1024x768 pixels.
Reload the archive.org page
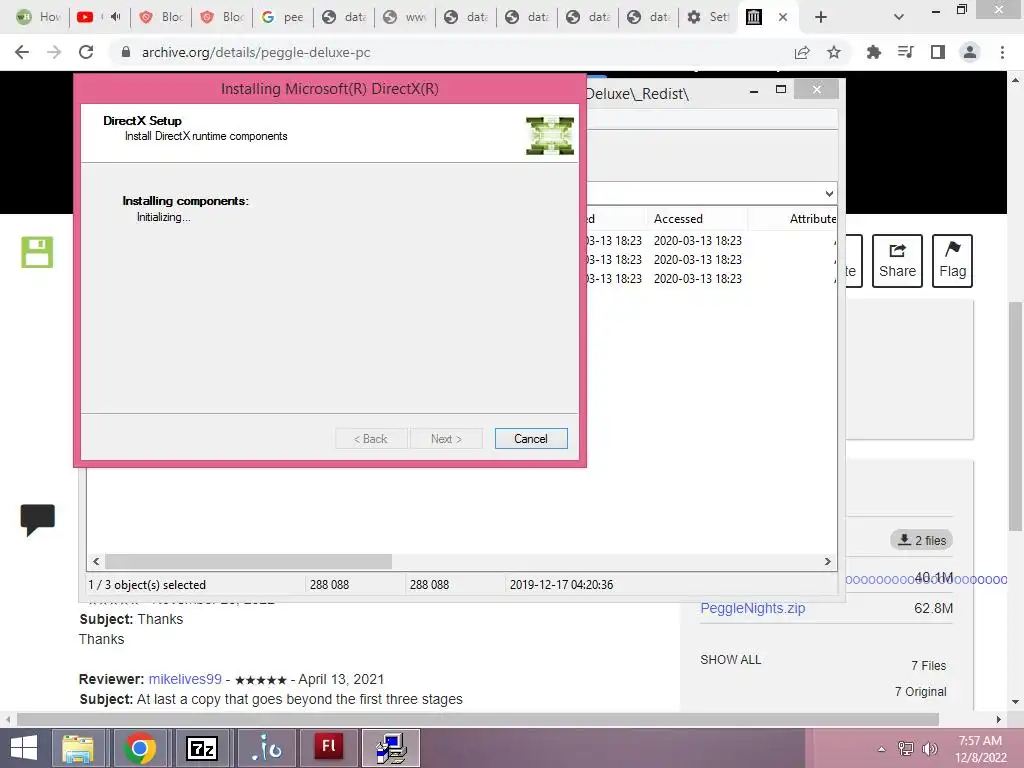(86, 52)
